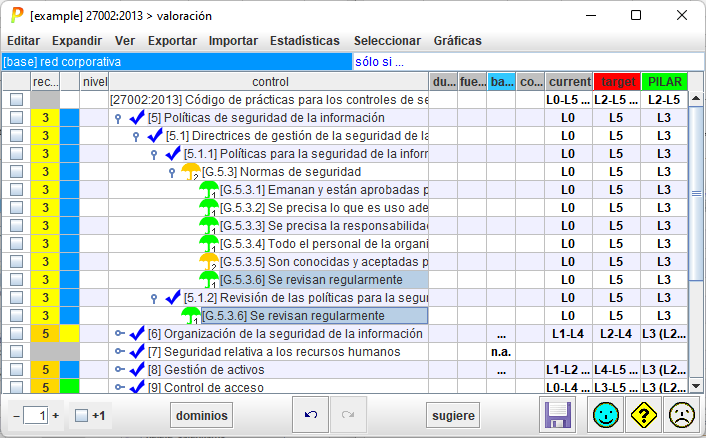Expand the [6] Organización de la seguridad node

click(x=119, y=333)
